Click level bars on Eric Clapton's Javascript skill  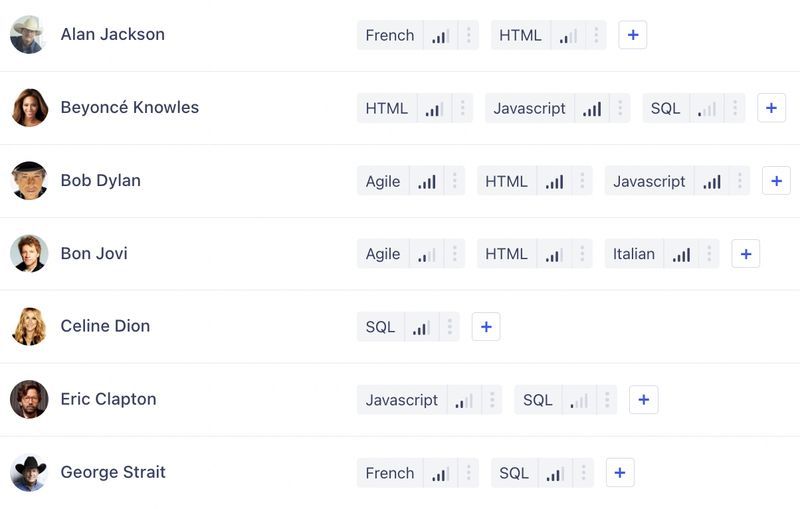(464, 401)
